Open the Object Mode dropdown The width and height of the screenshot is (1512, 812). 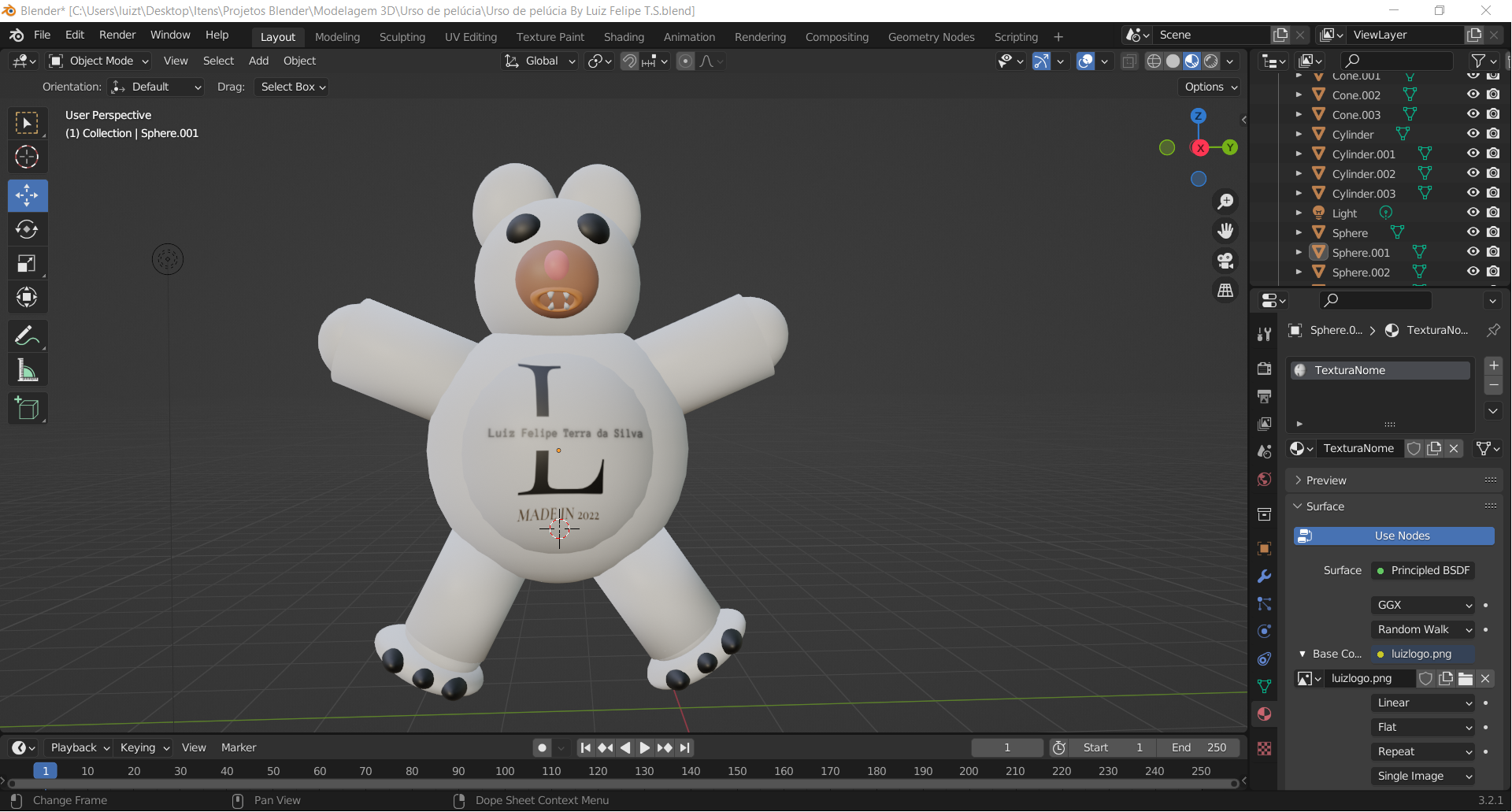tap(98, 61)
